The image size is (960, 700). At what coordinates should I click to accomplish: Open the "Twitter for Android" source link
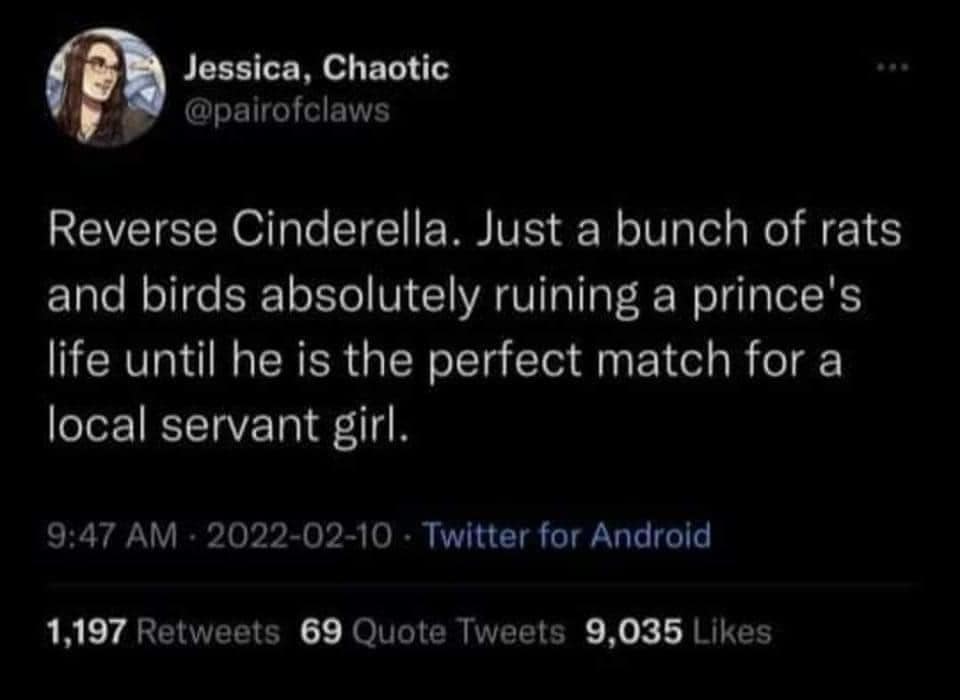click(568, 537)
